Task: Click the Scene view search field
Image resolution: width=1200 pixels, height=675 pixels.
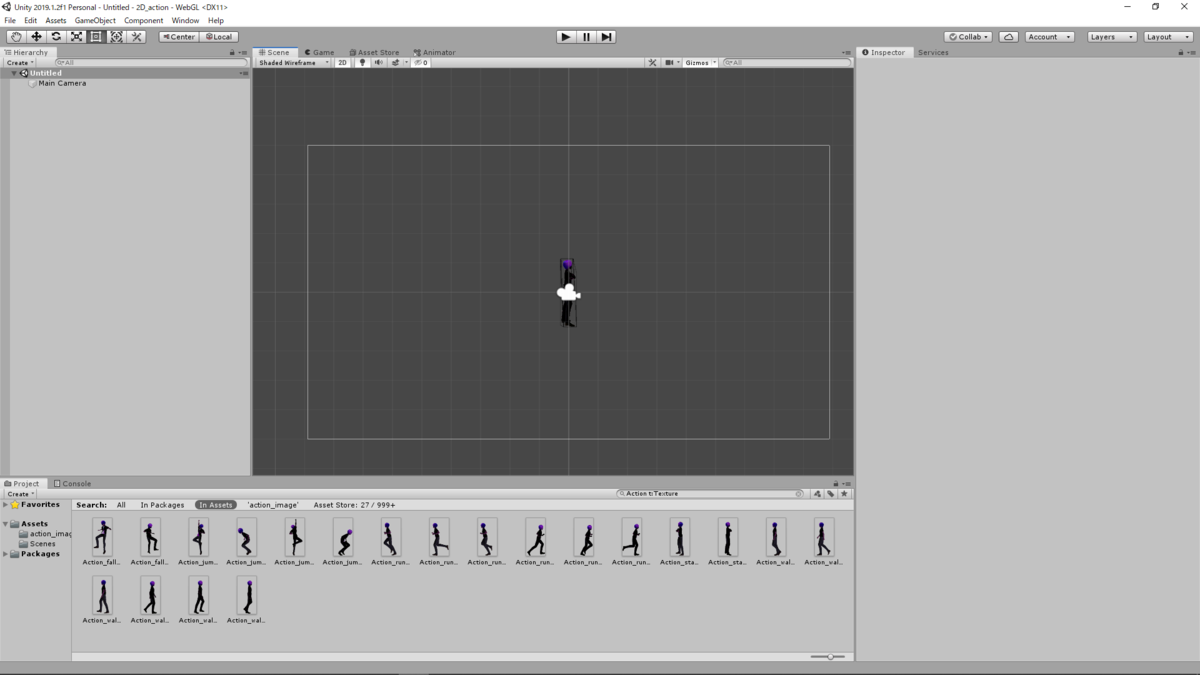Action: pos(787,63)
